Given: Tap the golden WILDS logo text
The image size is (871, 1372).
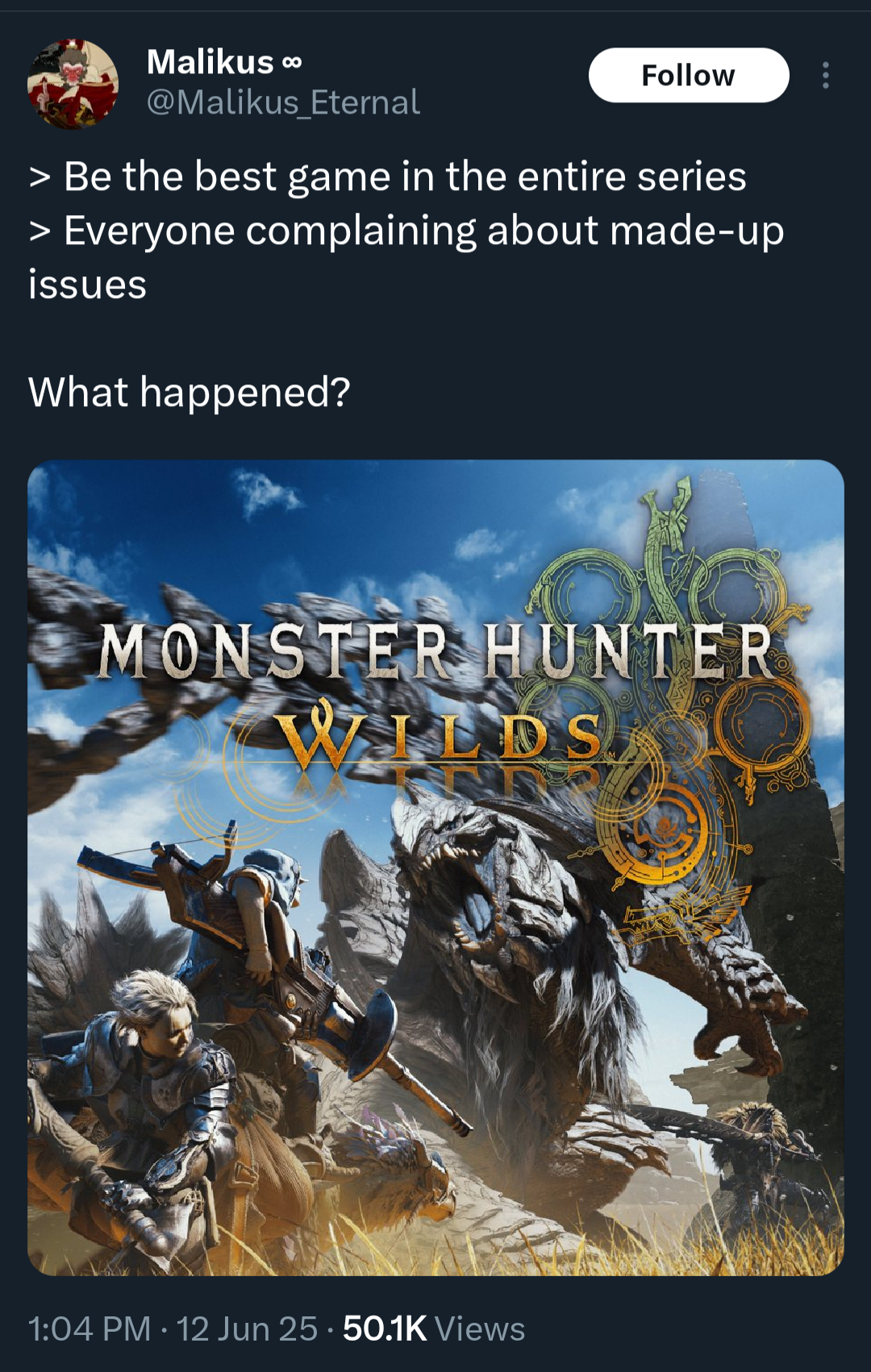Looking at the screenshot, I should pyautogui.click(x=440, y=738).
